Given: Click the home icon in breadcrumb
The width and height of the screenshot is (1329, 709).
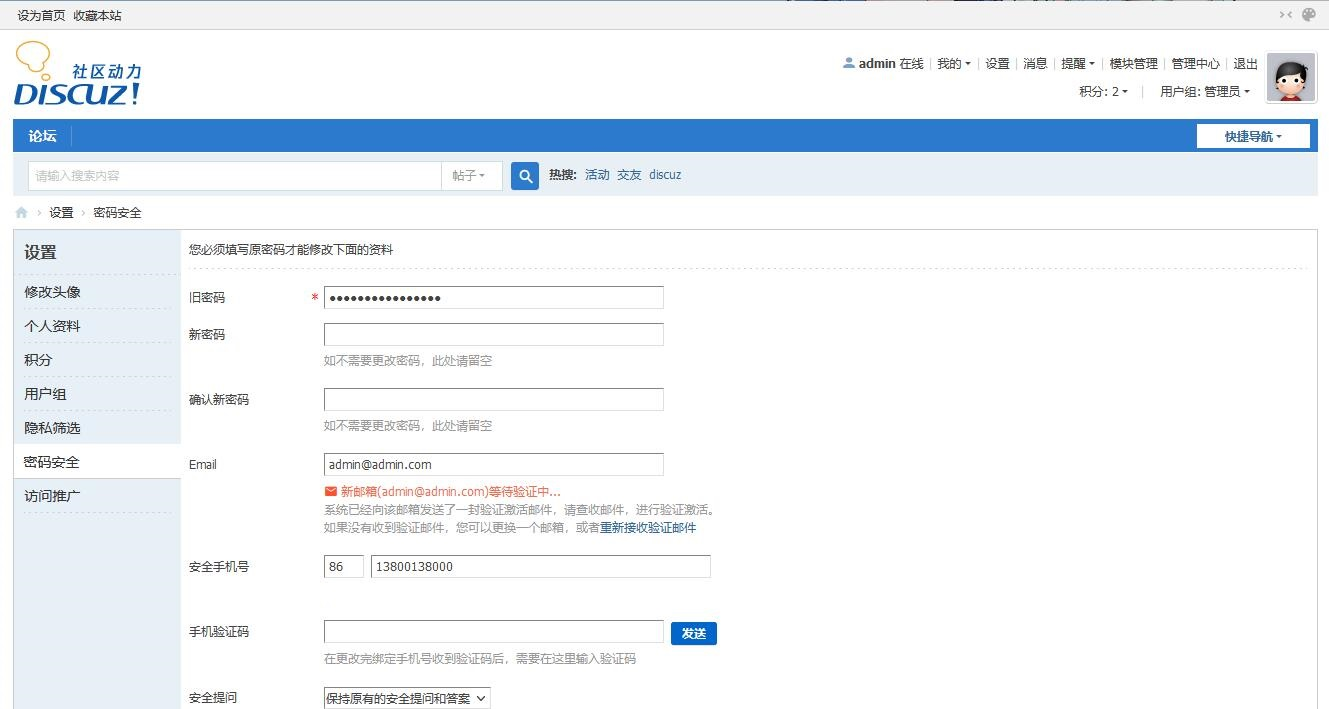Looking at the screenshot, I should point(21,213).
